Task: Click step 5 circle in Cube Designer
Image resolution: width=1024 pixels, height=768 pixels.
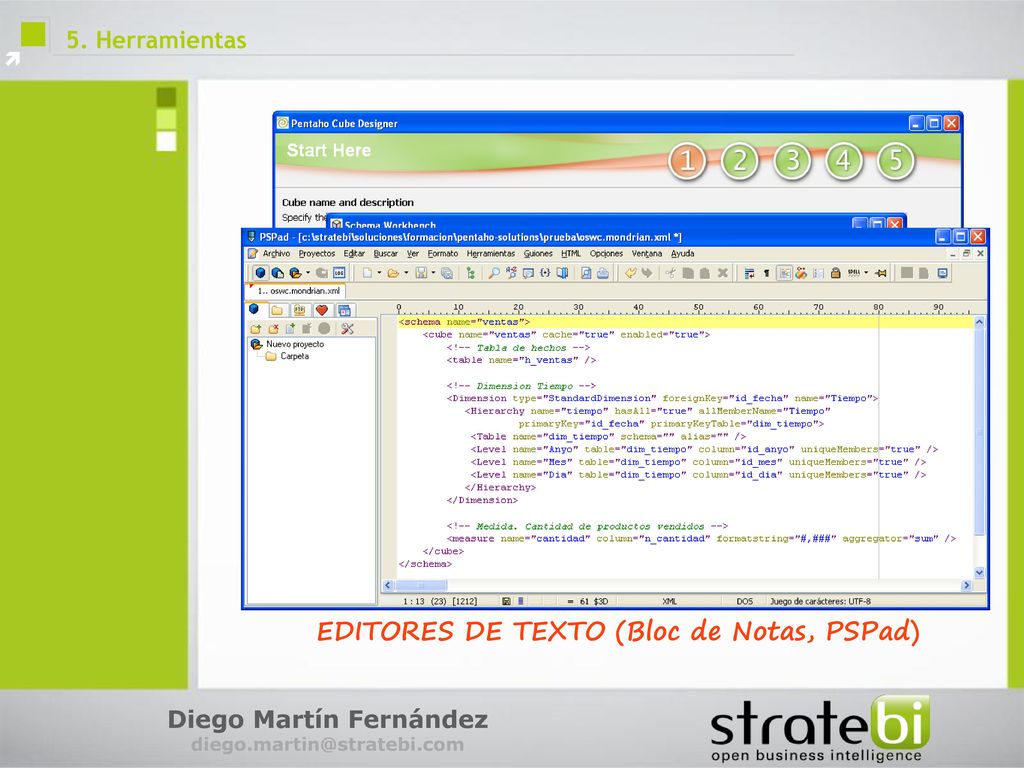Action: (895, 161)
